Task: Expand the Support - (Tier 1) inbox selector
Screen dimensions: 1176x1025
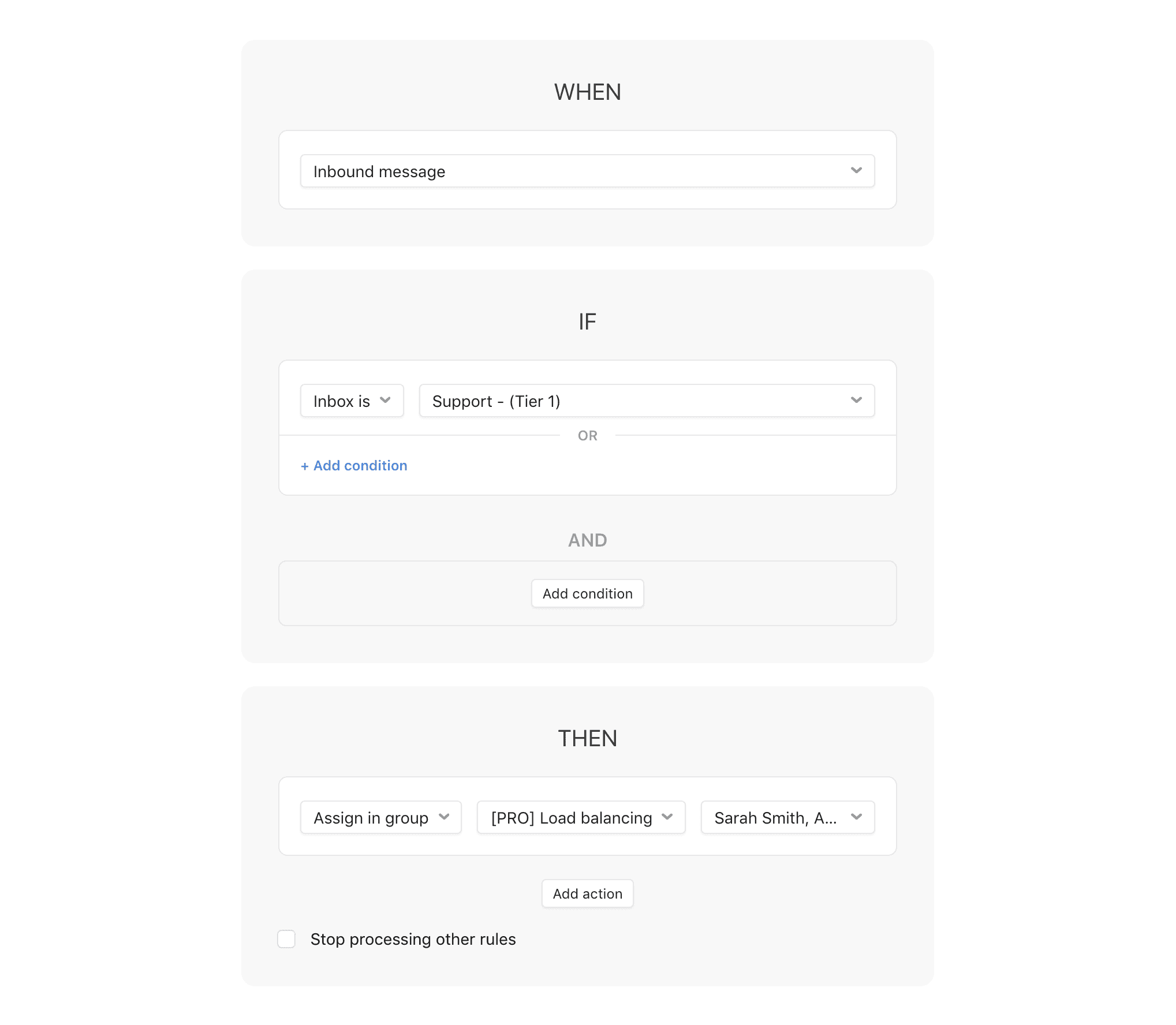Action: (647, 401)
